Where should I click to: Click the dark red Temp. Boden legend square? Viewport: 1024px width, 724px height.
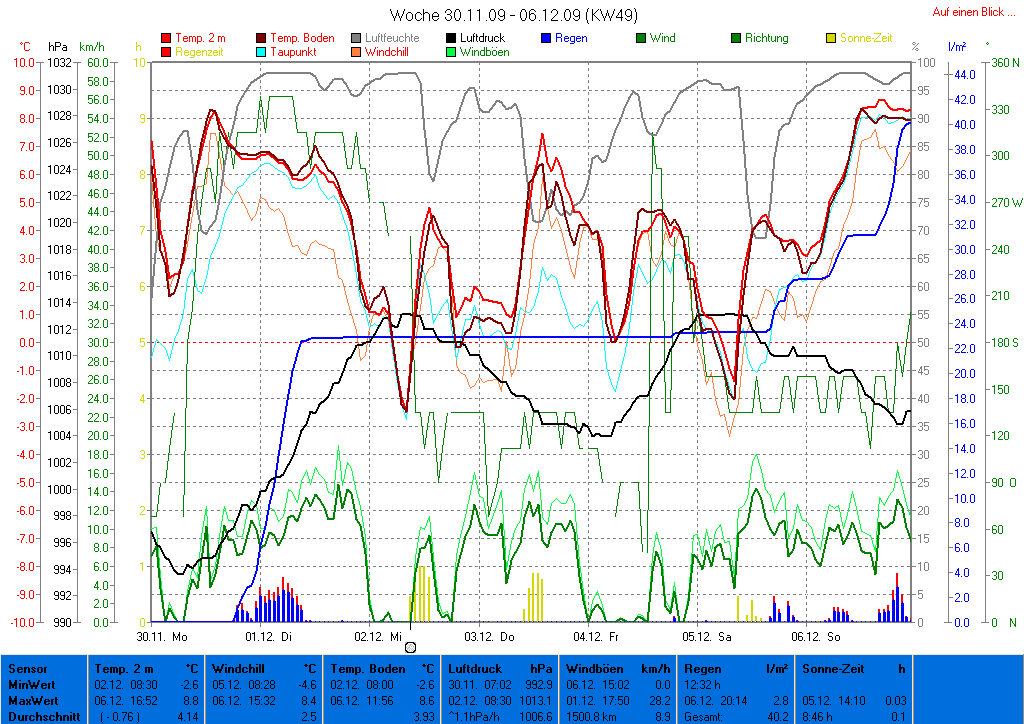tap(262, 39)
